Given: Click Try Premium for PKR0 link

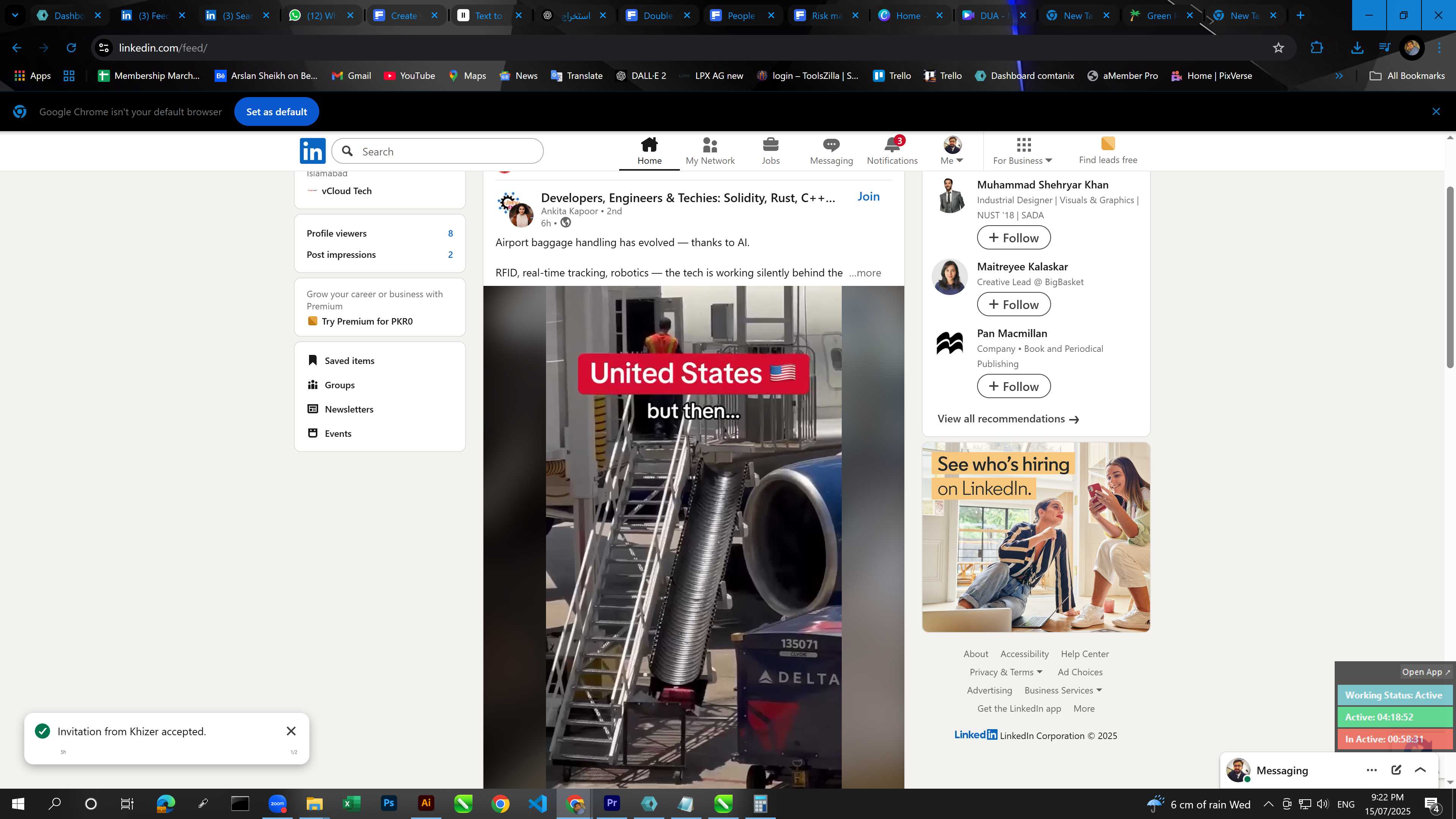Looking at the screenshot, I should pyautogui.click(x=367, y=321).
